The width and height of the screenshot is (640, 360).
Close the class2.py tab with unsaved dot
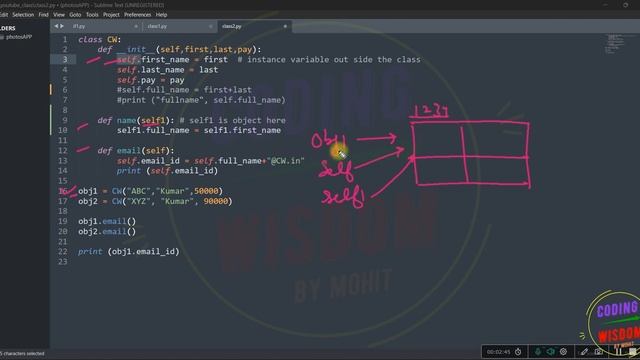tap(285, 26)
